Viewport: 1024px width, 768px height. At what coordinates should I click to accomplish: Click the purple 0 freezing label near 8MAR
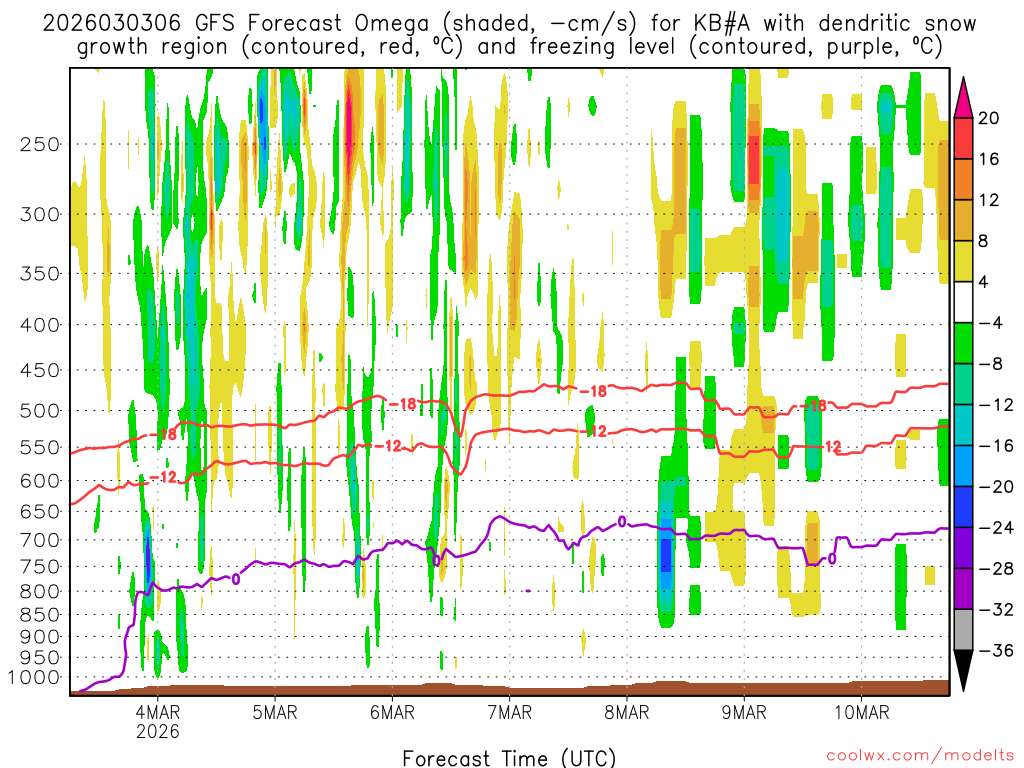622,522
